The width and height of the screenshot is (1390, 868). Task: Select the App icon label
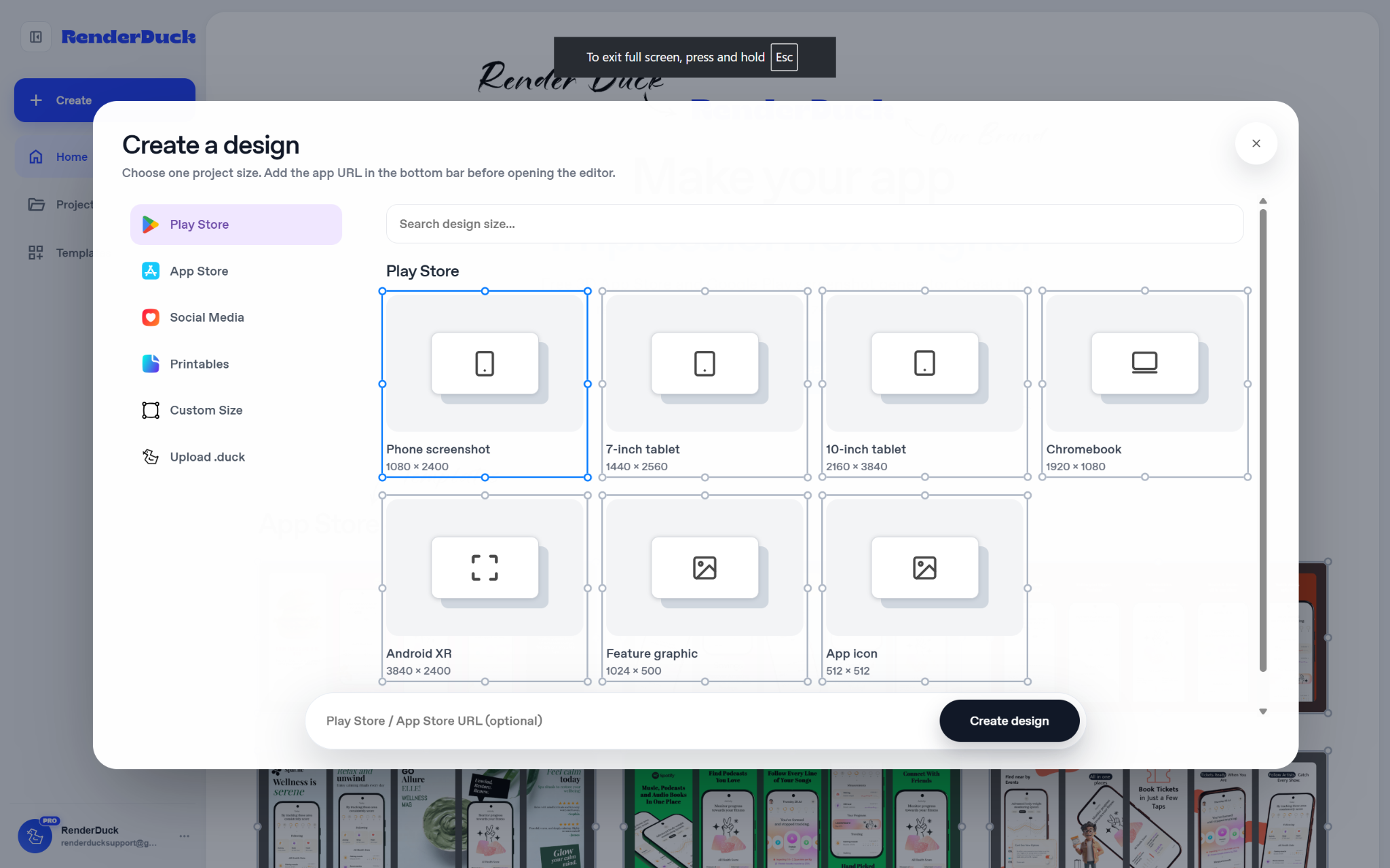coord(851,654)
